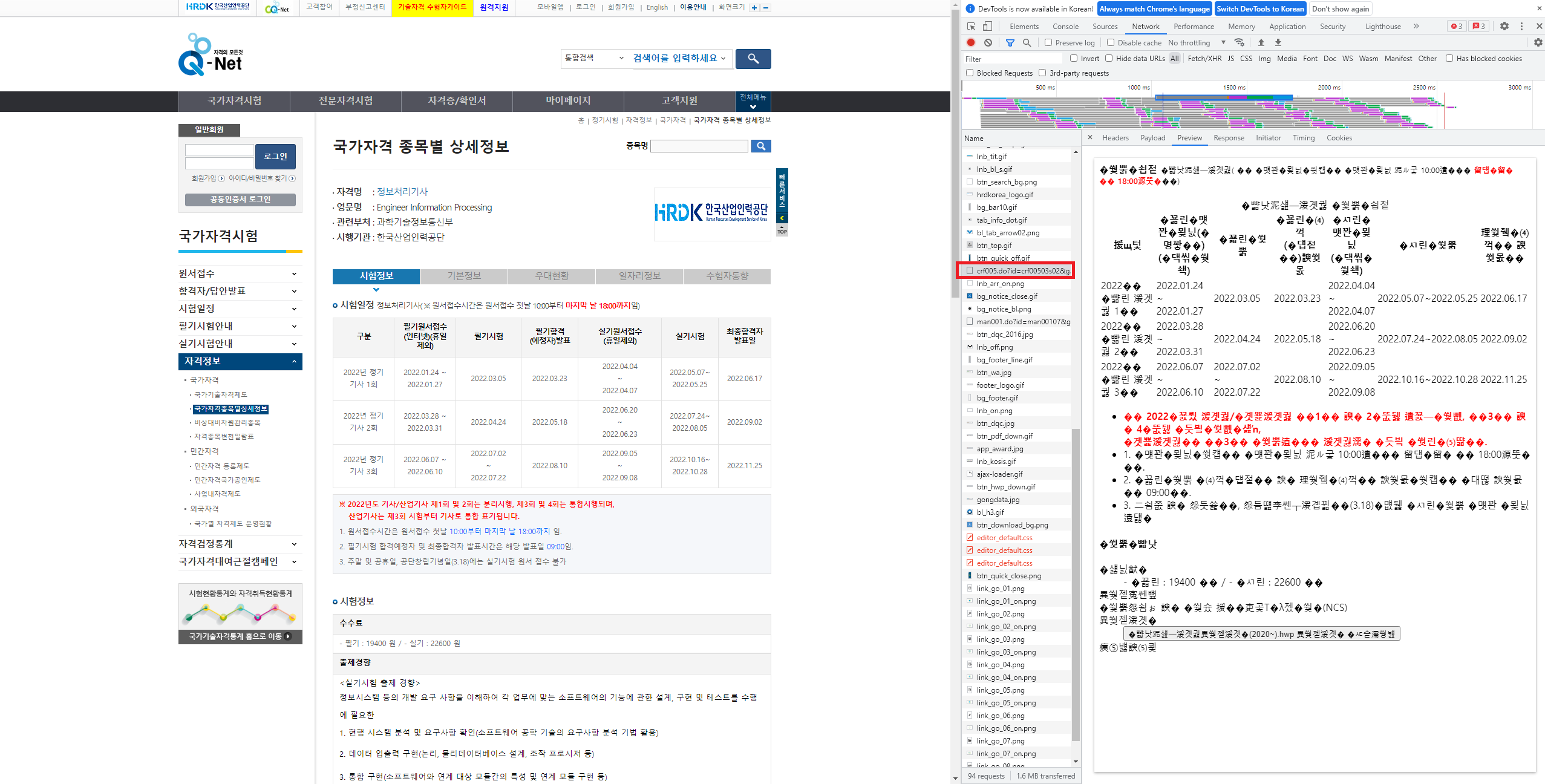Toggle the device toolbar icon
1545x784 pixels.
click(987, 26)
